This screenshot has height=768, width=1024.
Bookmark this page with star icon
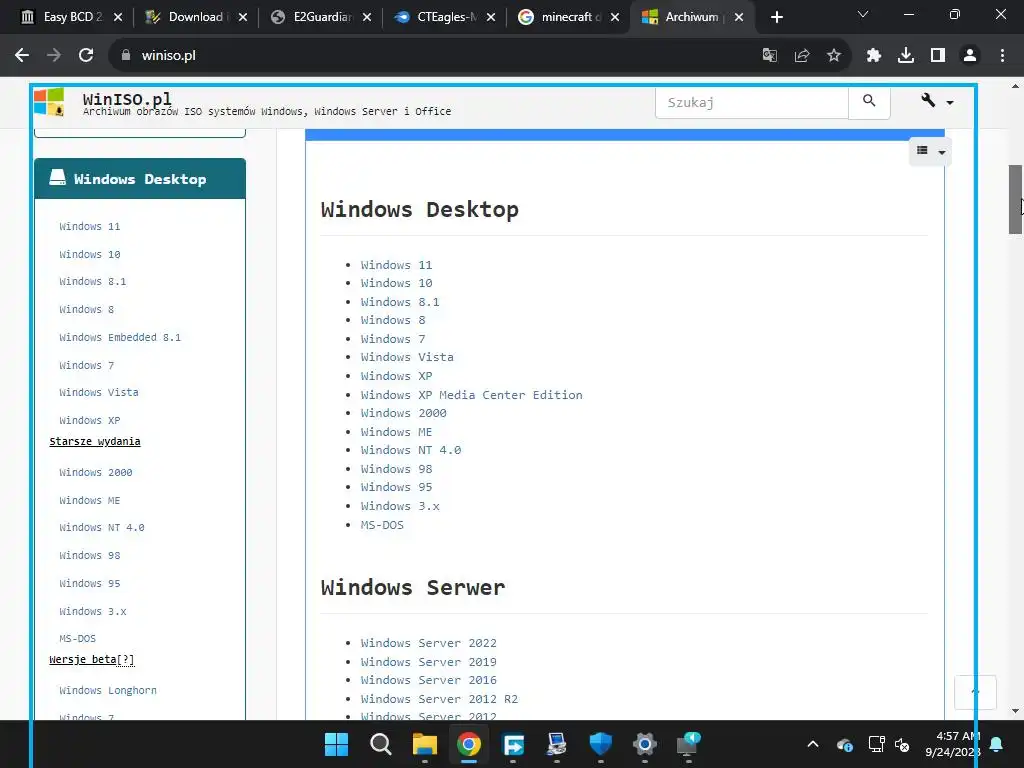pos(833,56)
